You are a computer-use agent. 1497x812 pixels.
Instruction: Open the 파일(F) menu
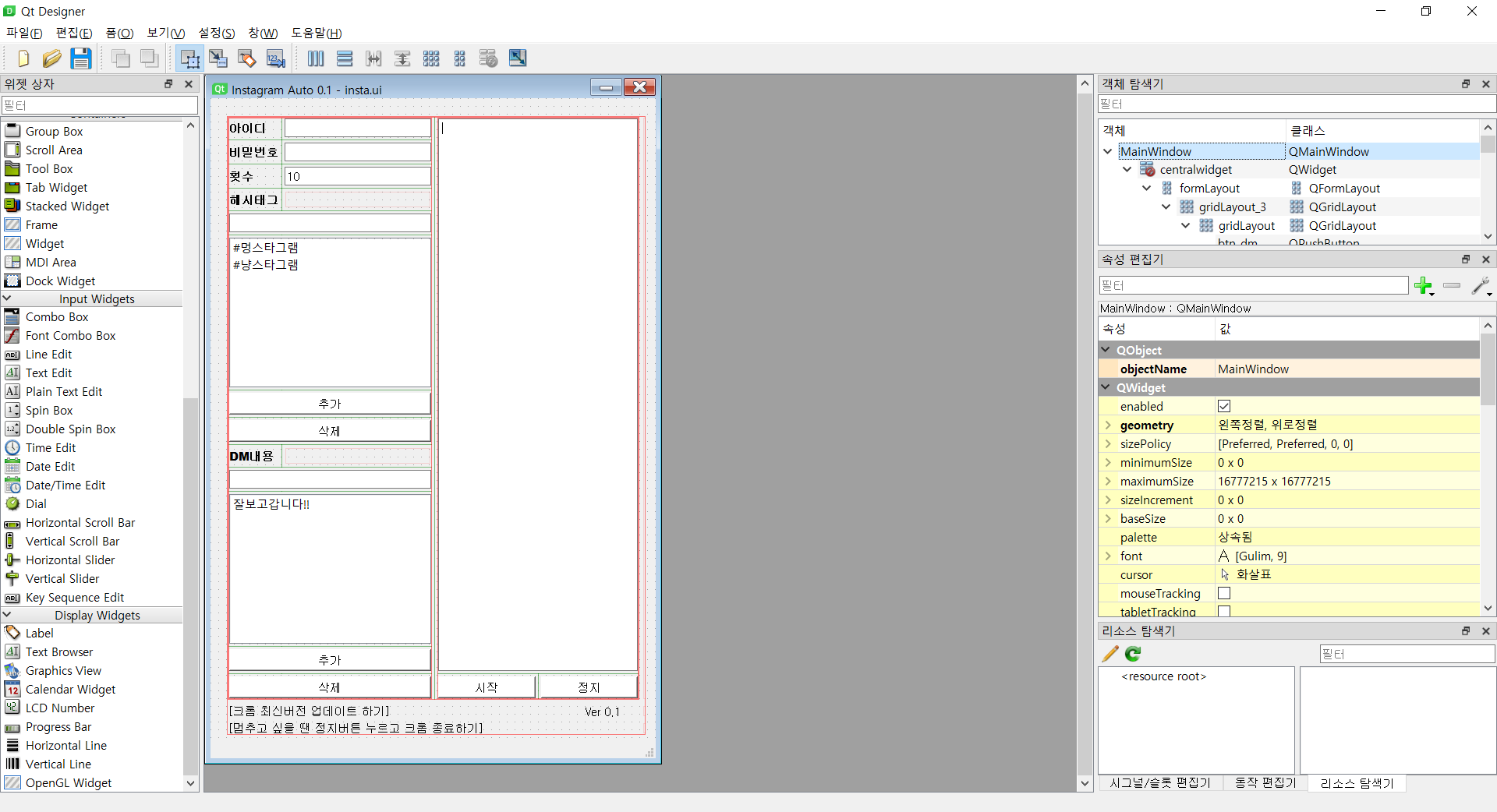pos(24,33)
